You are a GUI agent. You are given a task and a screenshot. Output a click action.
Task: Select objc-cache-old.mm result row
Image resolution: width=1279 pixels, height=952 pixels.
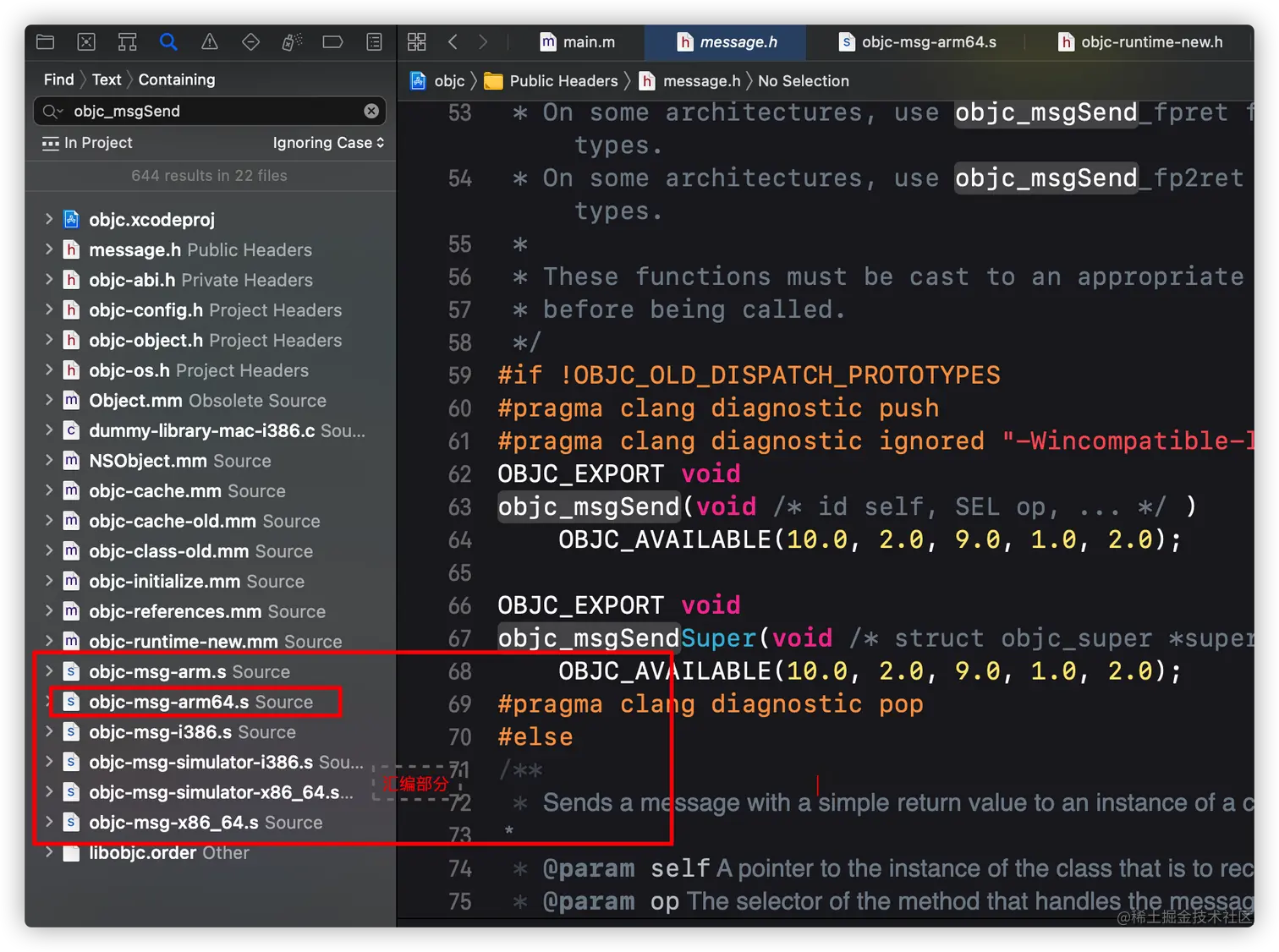point(211,521)
